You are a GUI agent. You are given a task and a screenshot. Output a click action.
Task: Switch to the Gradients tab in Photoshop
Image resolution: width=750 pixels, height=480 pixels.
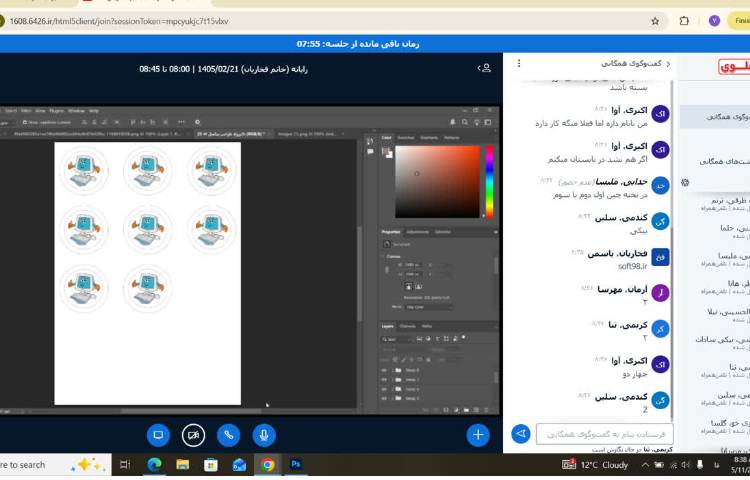[429, 138]
